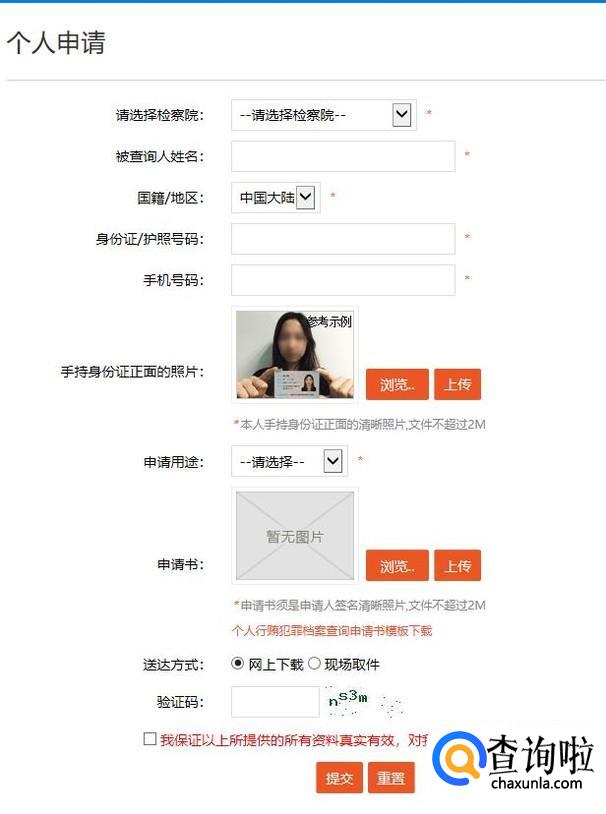
Task: Open 个人行贿犯罪档案查询申请书模板下载 link
Action: [x=332, y=631]
